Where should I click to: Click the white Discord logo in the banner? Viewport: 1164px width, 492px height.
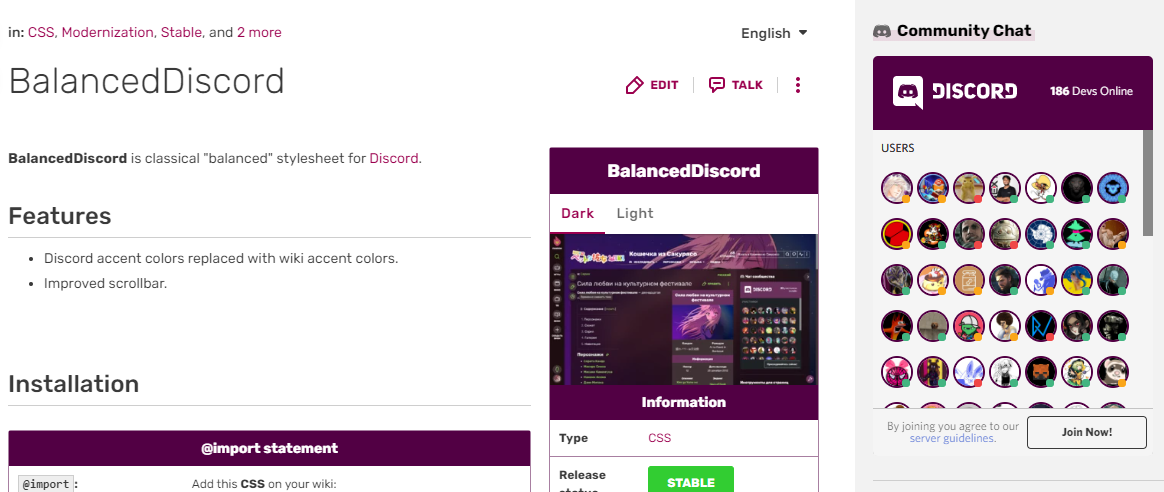908,92
